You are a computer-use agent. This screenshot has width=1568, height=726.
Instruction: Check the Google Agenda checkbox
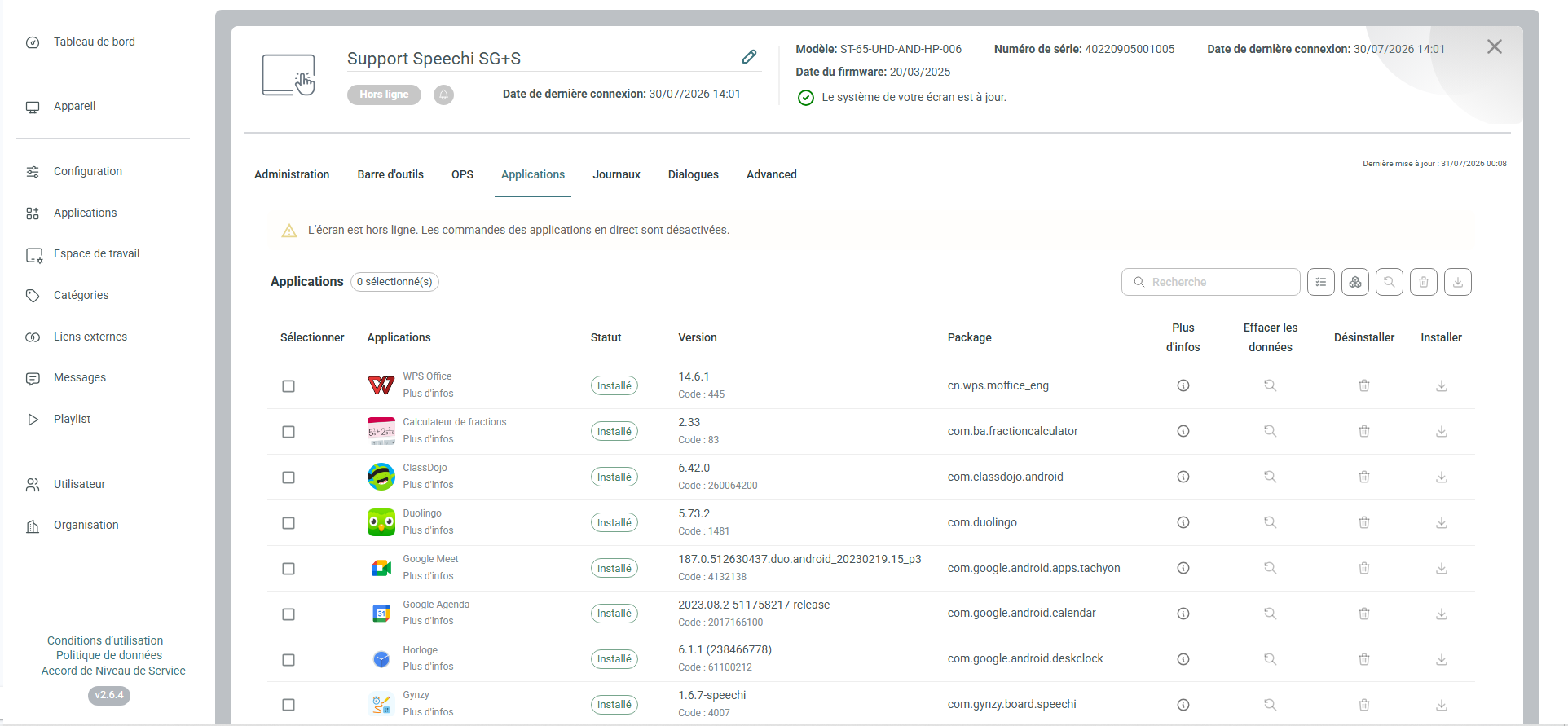pos(288,614)
